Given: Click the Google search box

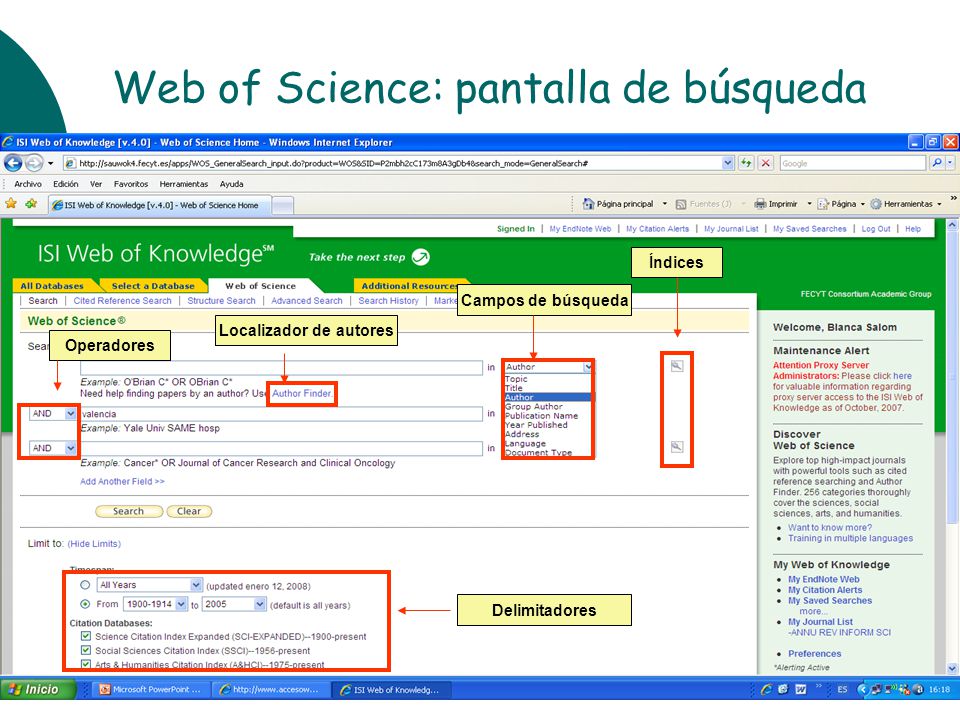Looking at the screenshot, I should coord(853,163).
